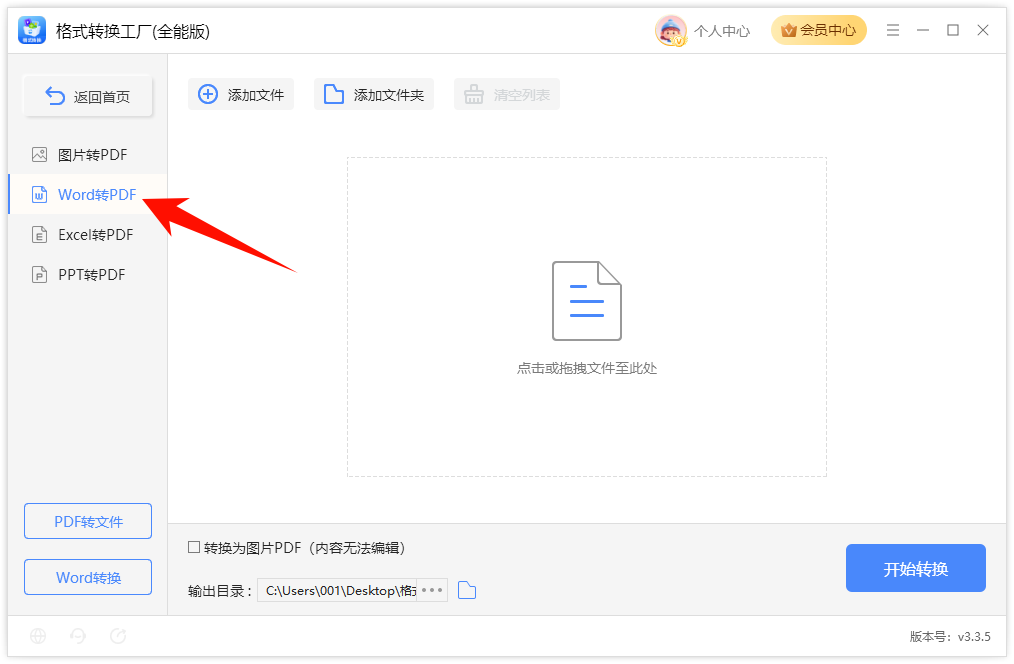Select PPT转PDF in the sidebar
Viewport: 1014px width, 664px height.
(x=87, y=275)
